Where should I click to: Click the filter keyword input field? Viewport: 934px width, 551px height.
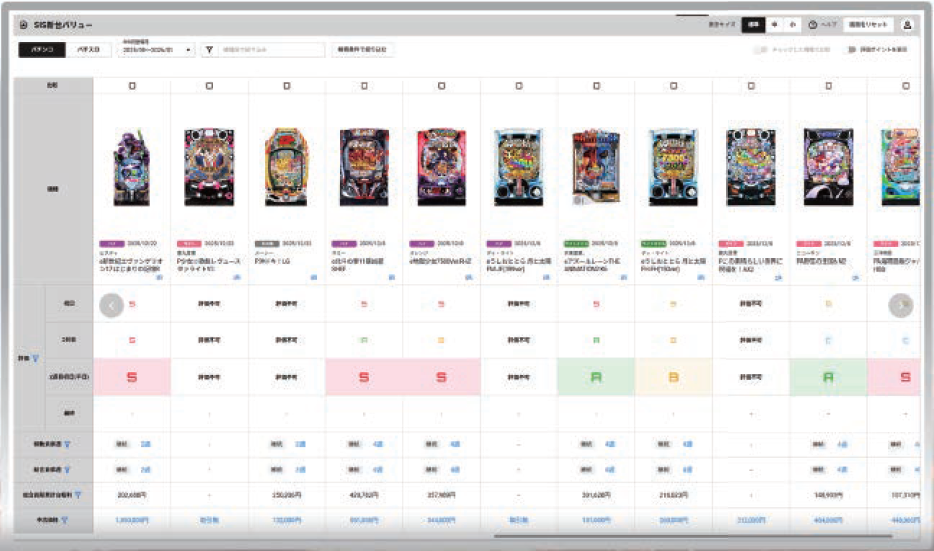(x=272, y=50)
